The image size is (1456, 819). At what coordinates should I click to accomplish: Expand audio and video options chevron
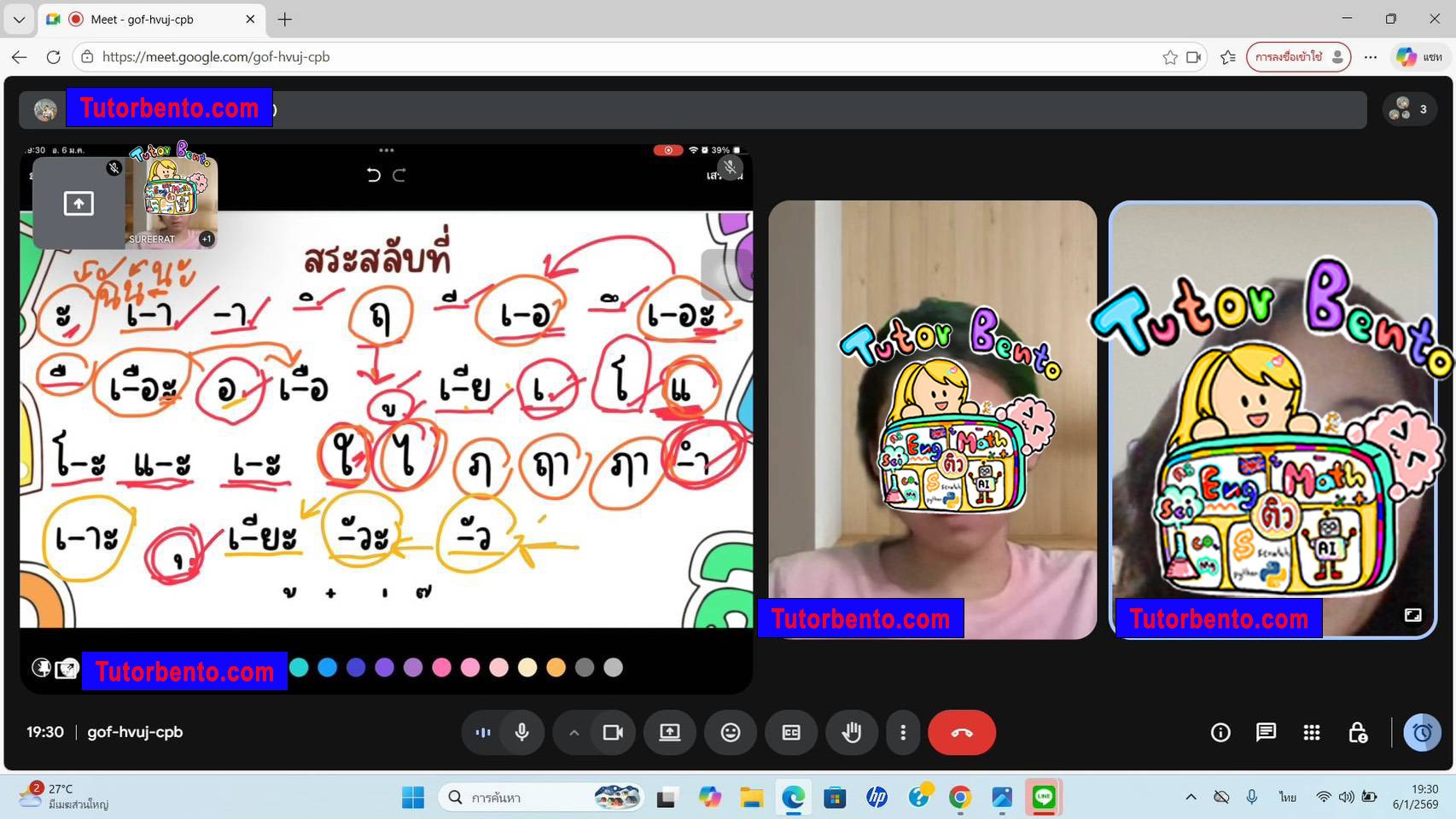574,732
